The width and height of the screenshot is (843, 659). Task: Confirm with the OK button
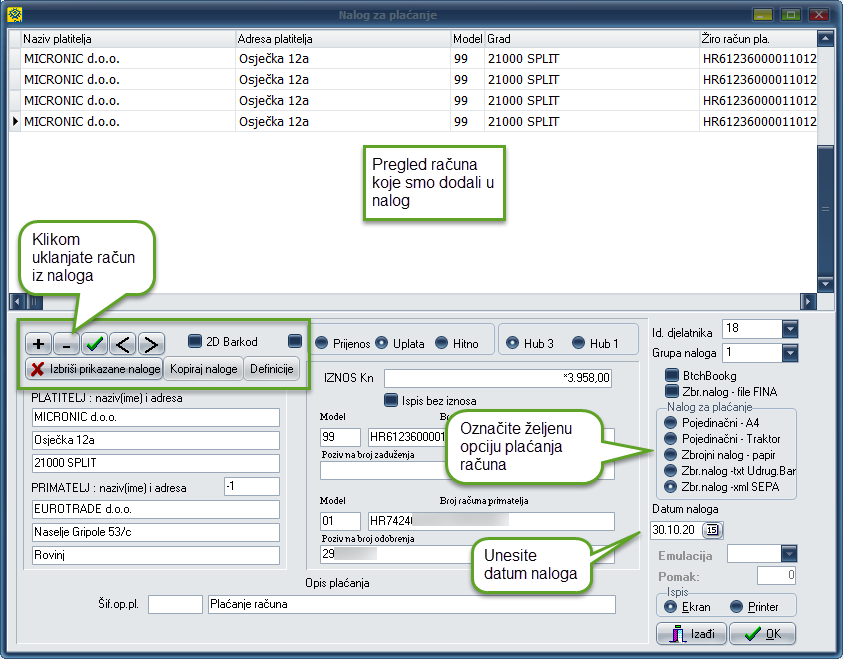(762, 634)
